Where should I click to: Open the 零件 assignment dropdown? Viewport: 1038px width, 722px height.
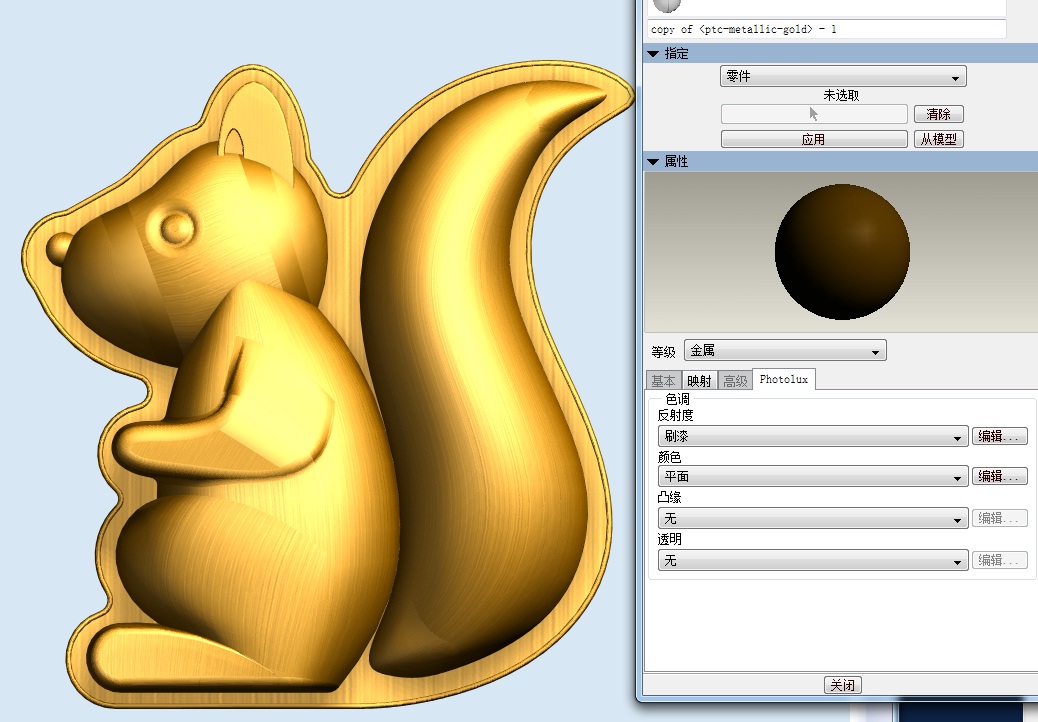tap(842, 77)
